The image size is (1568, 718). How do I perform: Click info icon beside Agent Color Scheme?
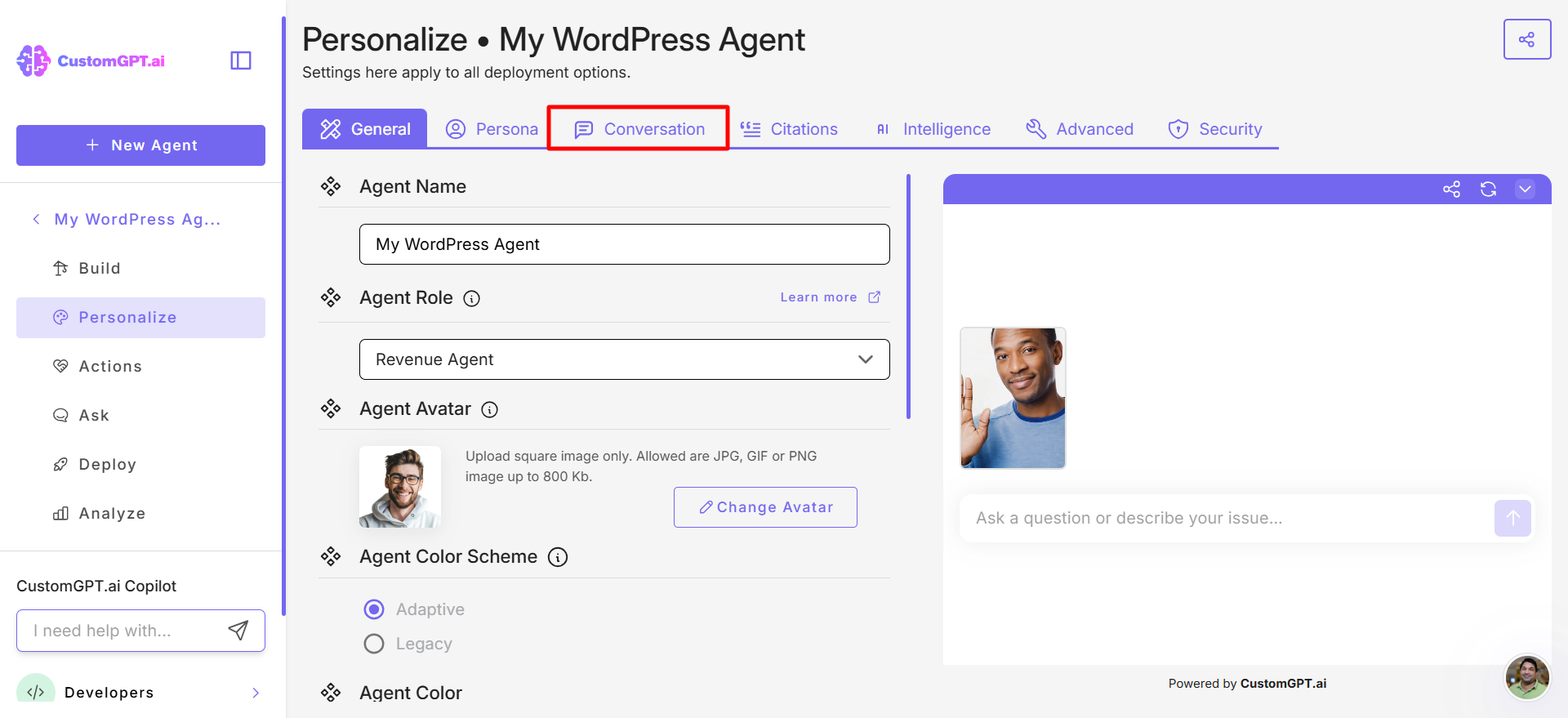[x=558, y=557]
